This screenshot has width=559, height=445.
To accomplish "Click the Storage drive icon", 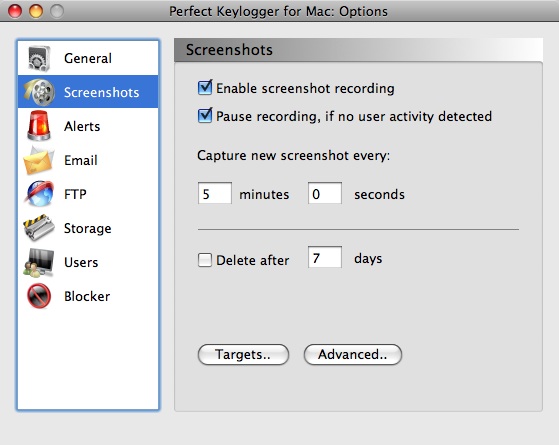I will point(39,227).
